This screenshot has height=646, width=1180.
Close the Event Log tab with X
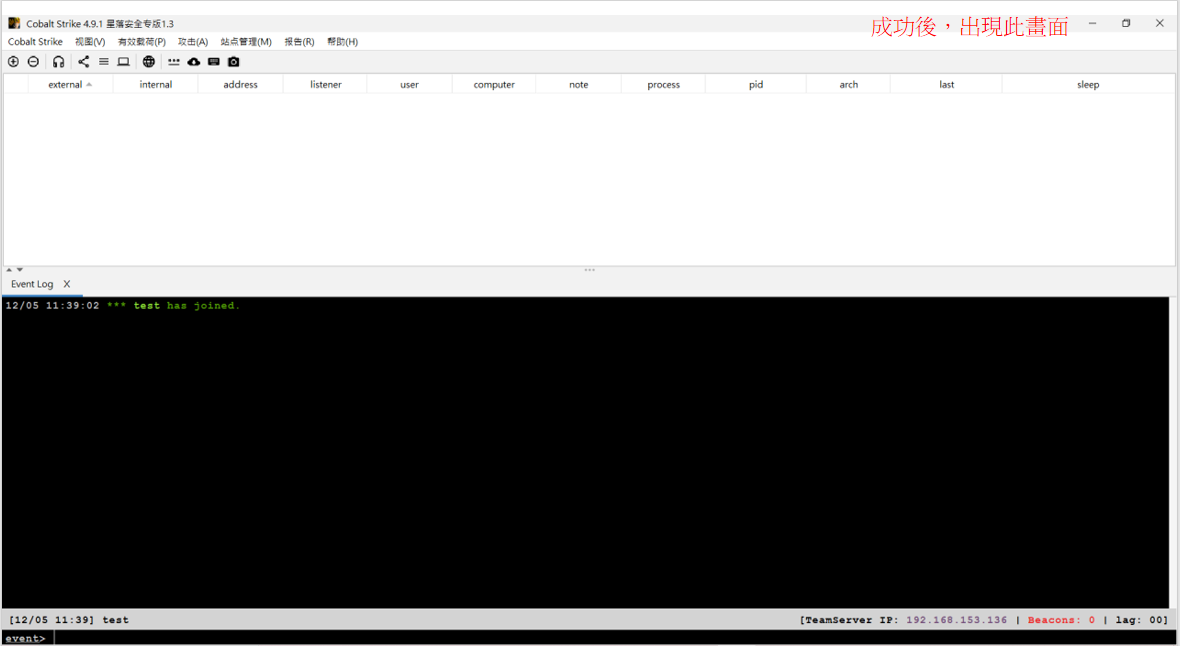point(67,284)
